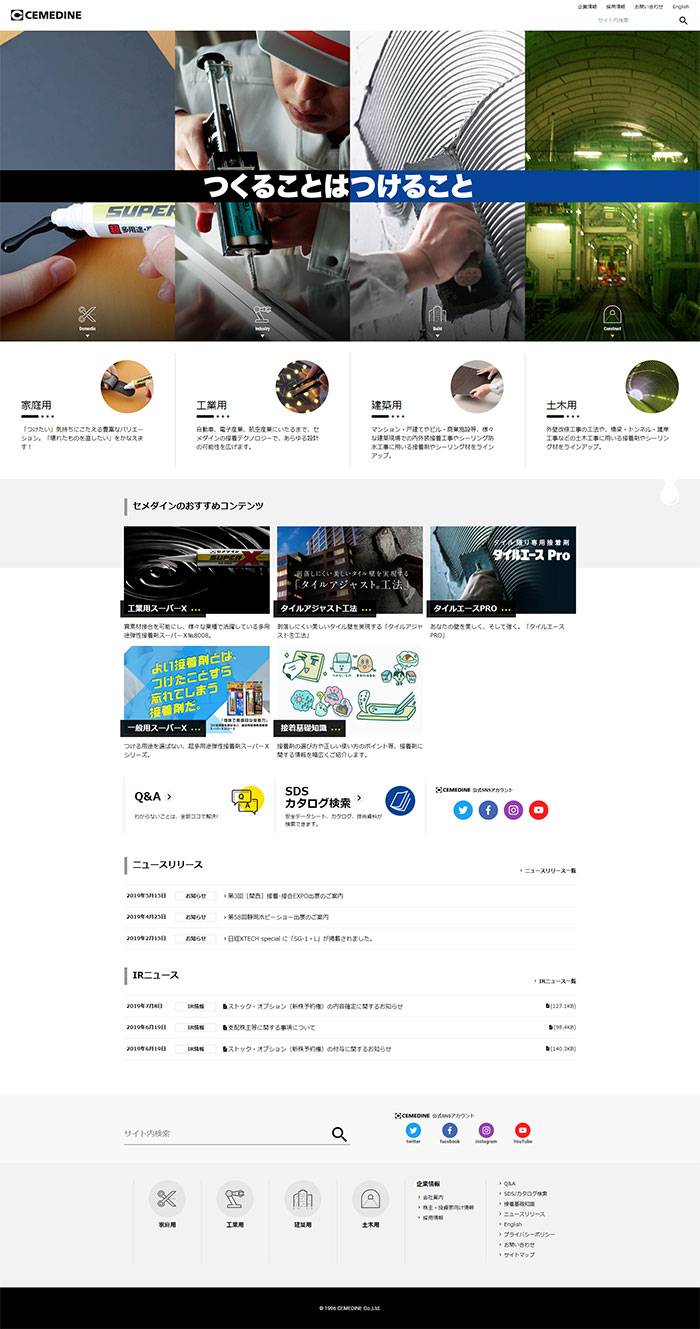Click the down arrow under Industry

coord(262,336)
